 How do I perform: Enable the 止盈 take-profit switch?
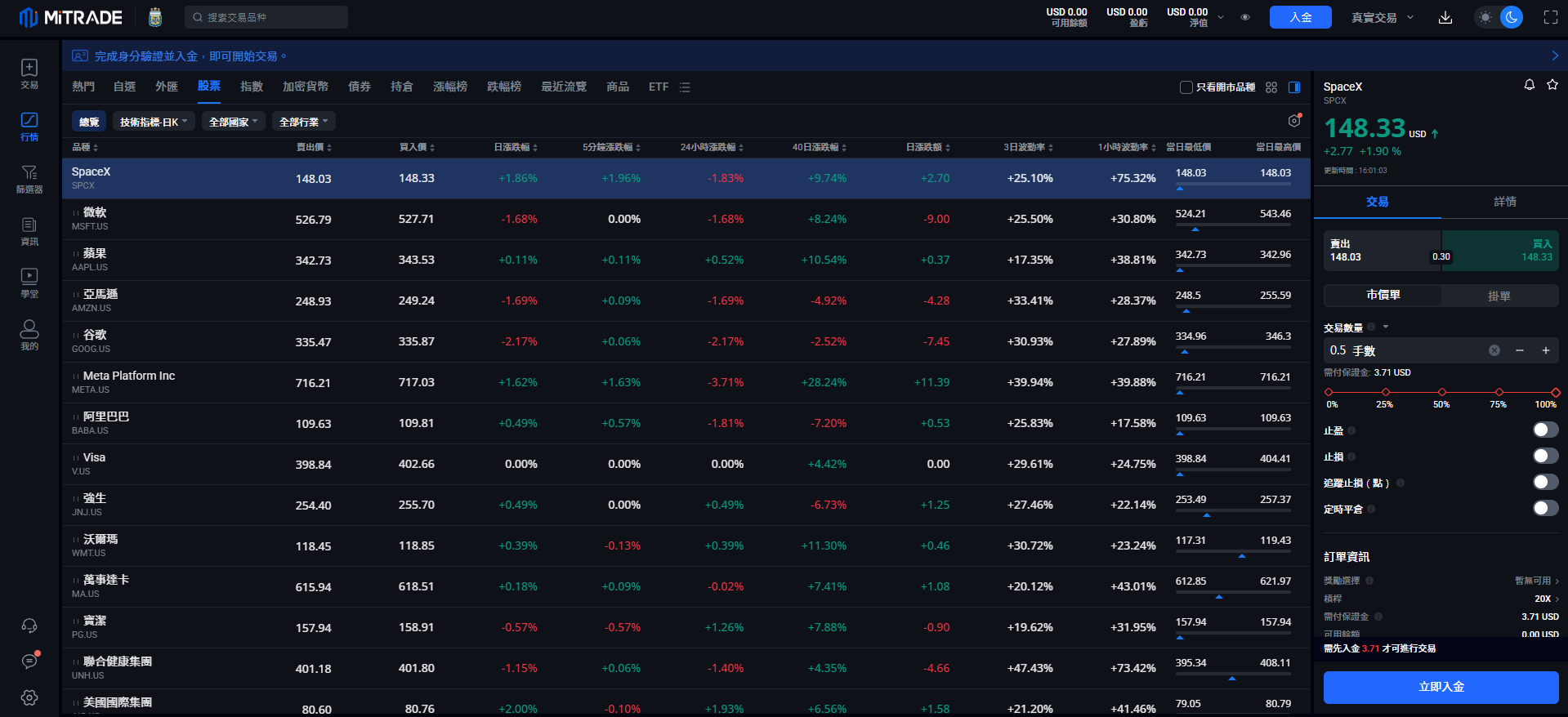point(1546,430)
